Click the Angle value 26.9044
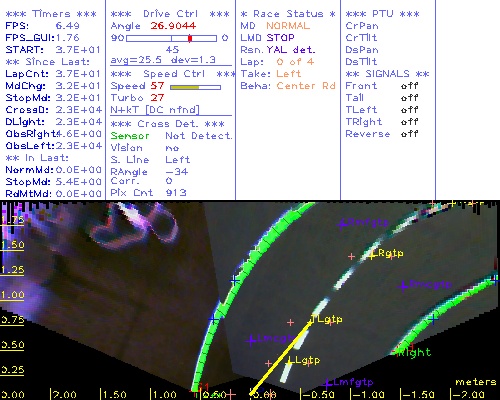500x400 pixels. [173, 26]
